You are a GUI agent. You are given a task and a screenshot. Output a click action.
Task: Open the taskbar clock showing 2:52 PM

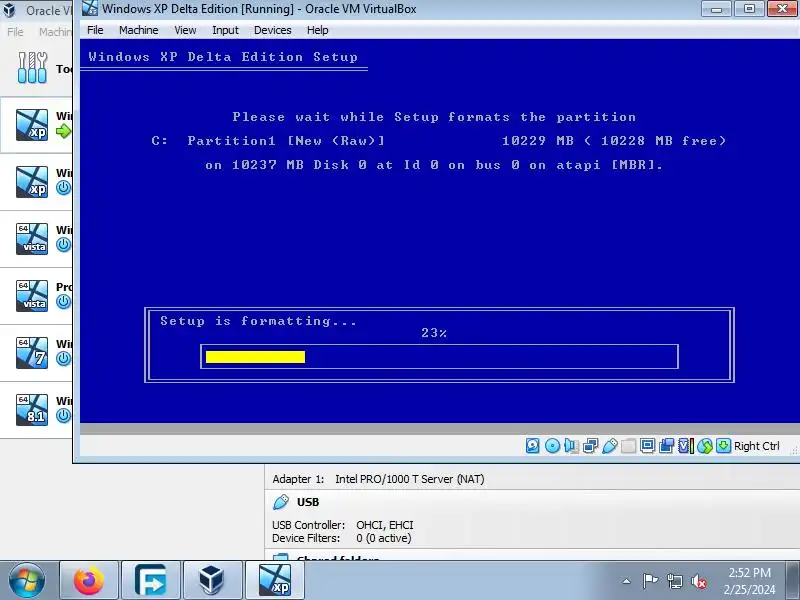point(749,581)
